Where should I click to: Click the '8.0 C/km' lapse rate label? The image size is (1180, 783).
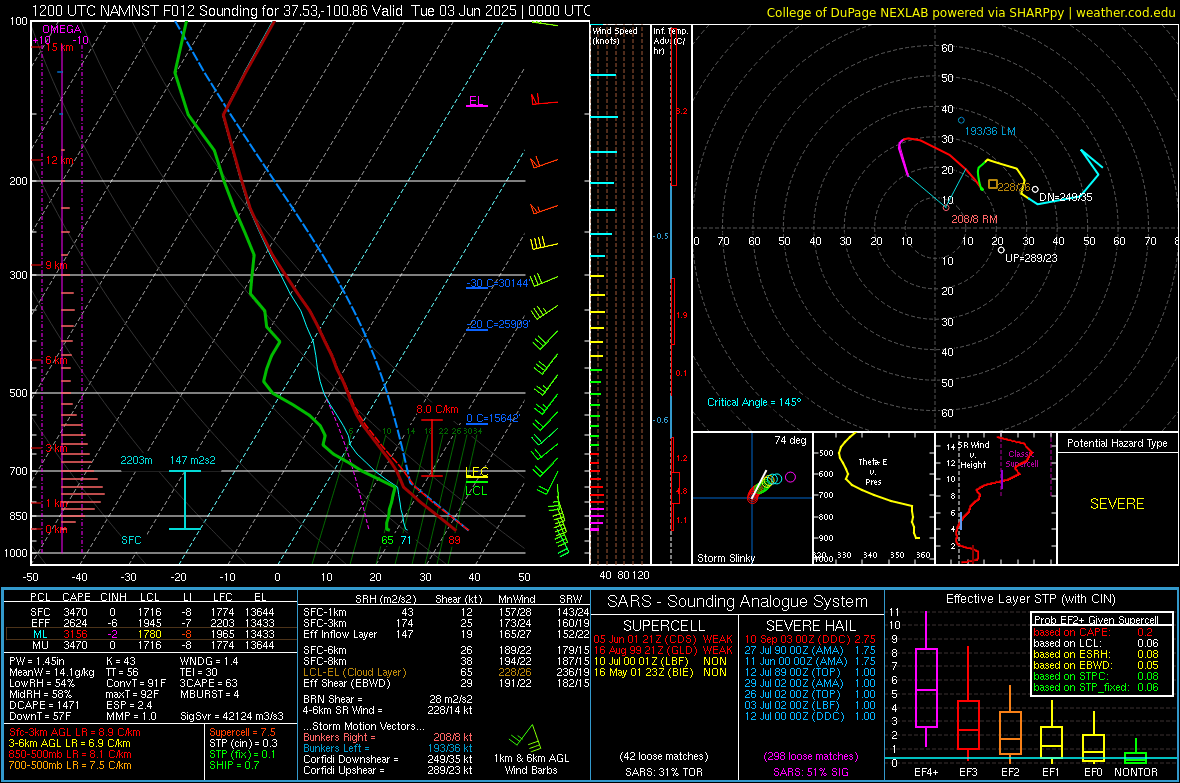pos(437,410)
